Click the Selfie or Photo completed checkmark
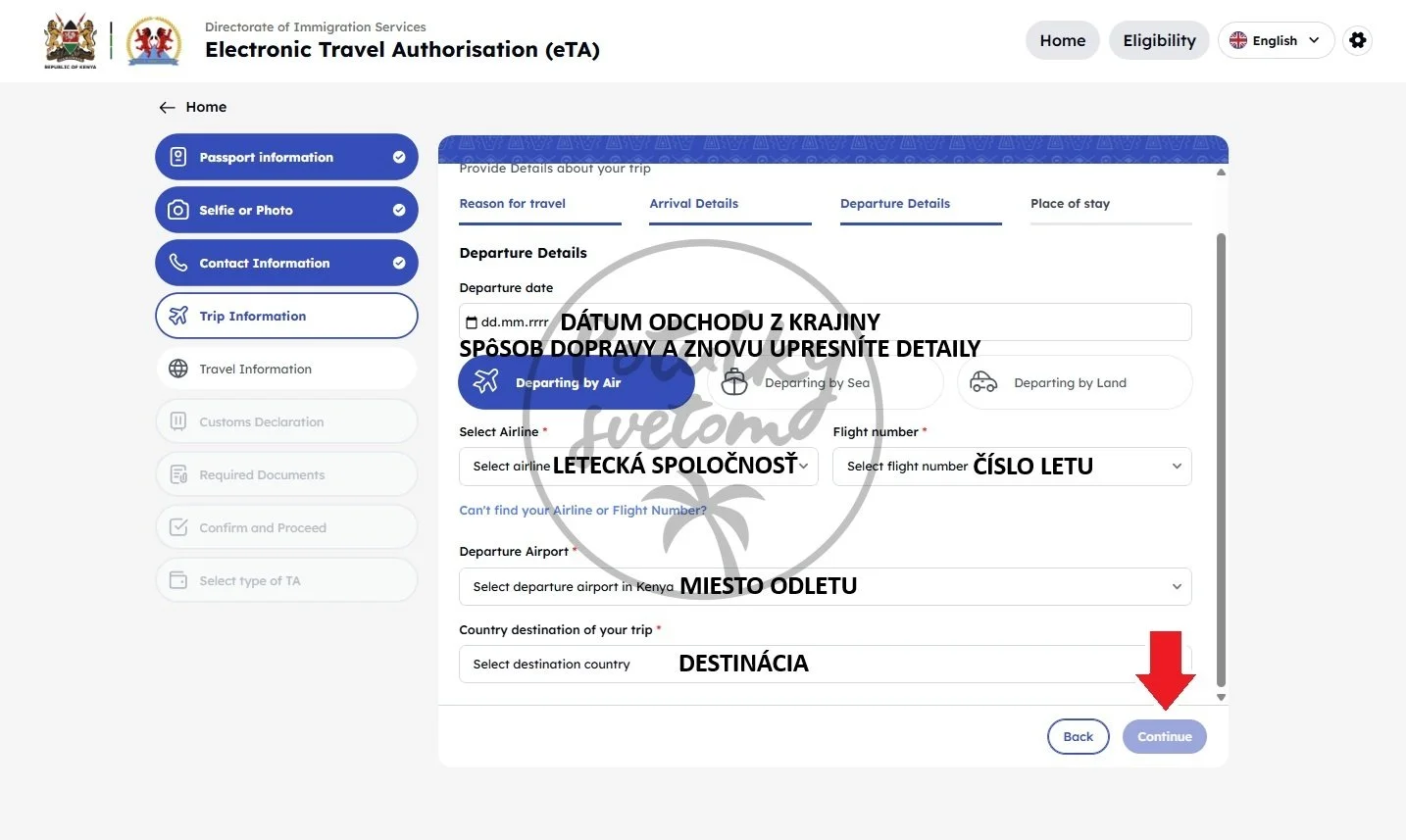 coord(399,210)
